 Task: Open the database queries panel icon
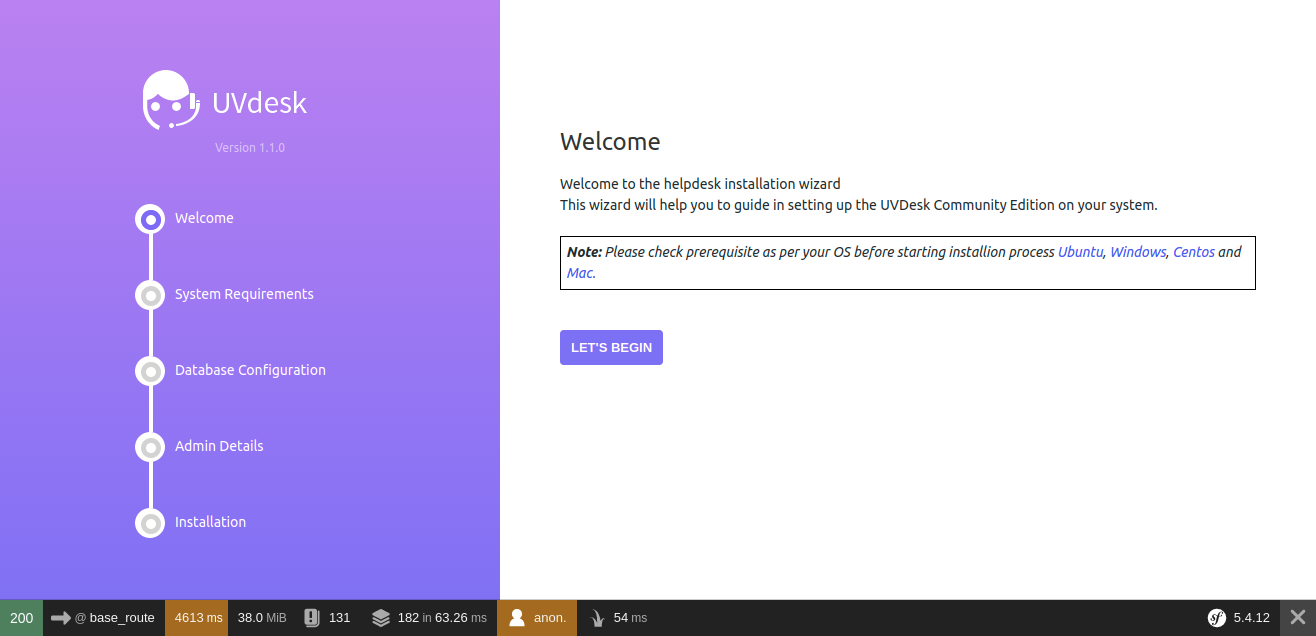coord(381,617)
